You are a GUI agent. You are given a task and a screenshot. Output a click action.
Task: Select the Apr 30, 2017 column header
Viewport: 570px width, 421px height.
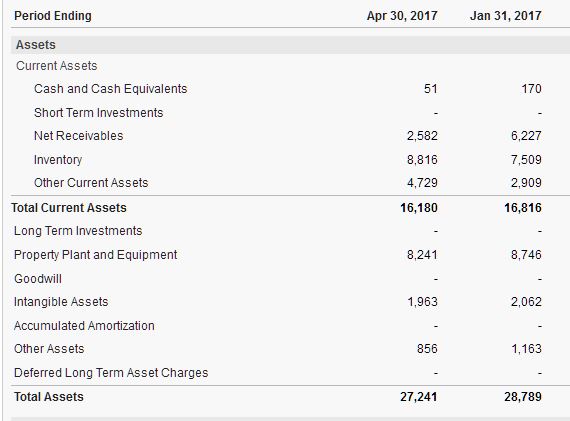coord(402,16)
